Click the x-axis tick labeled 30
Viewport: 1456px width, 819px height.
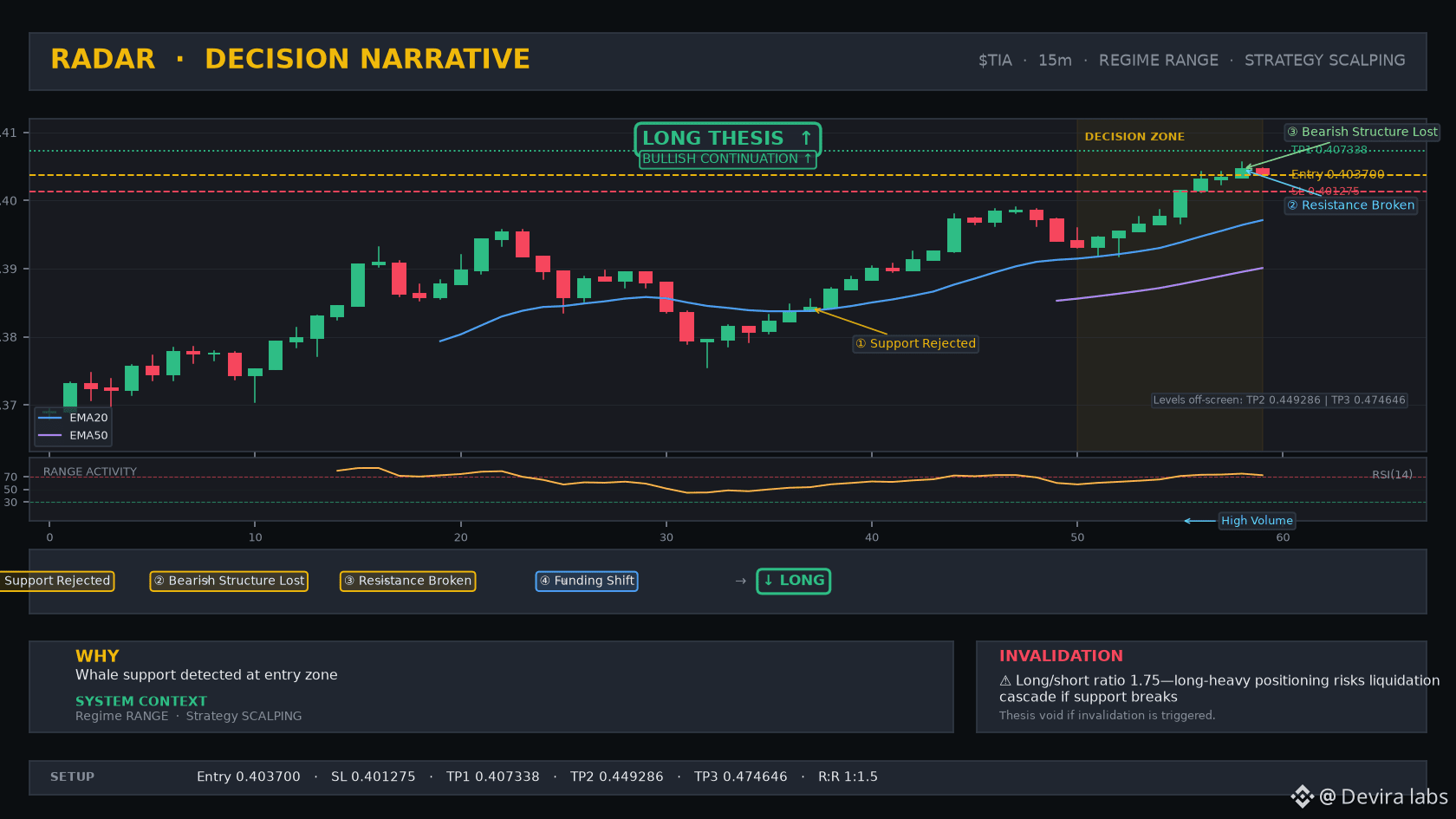click(666, 537)
